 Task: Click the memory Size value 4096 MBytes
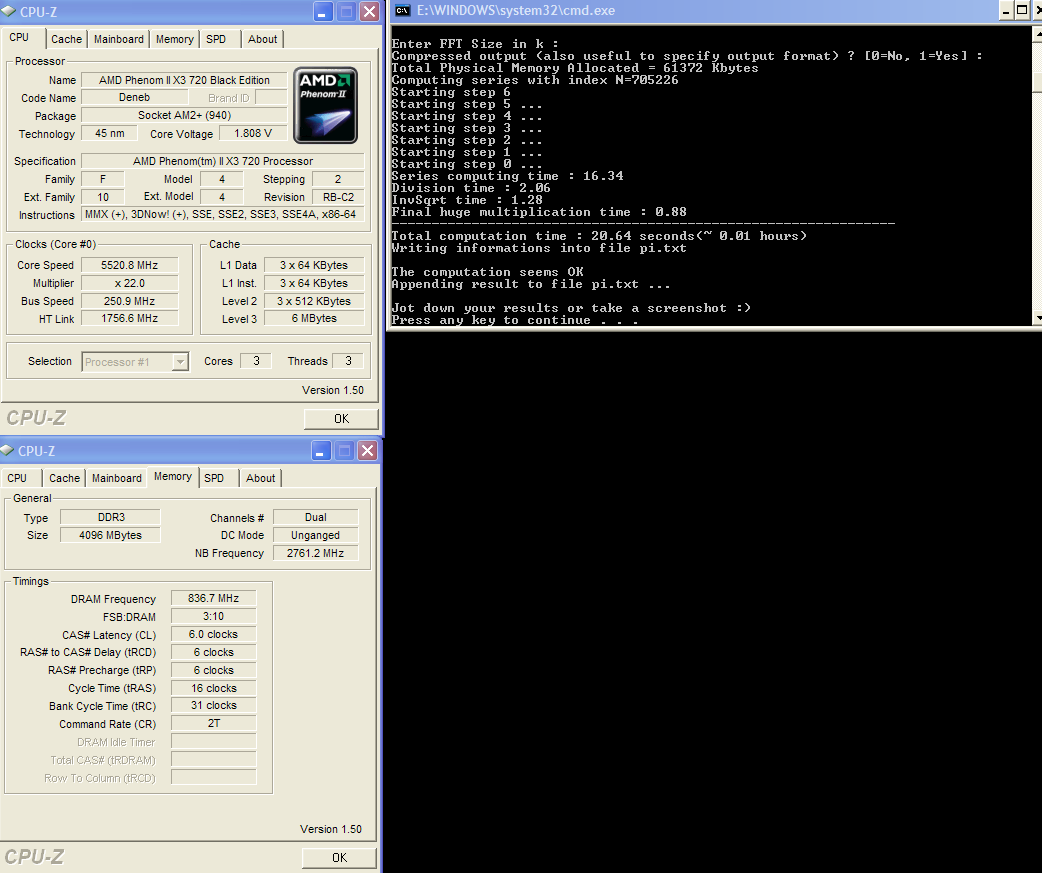[110, 535]
